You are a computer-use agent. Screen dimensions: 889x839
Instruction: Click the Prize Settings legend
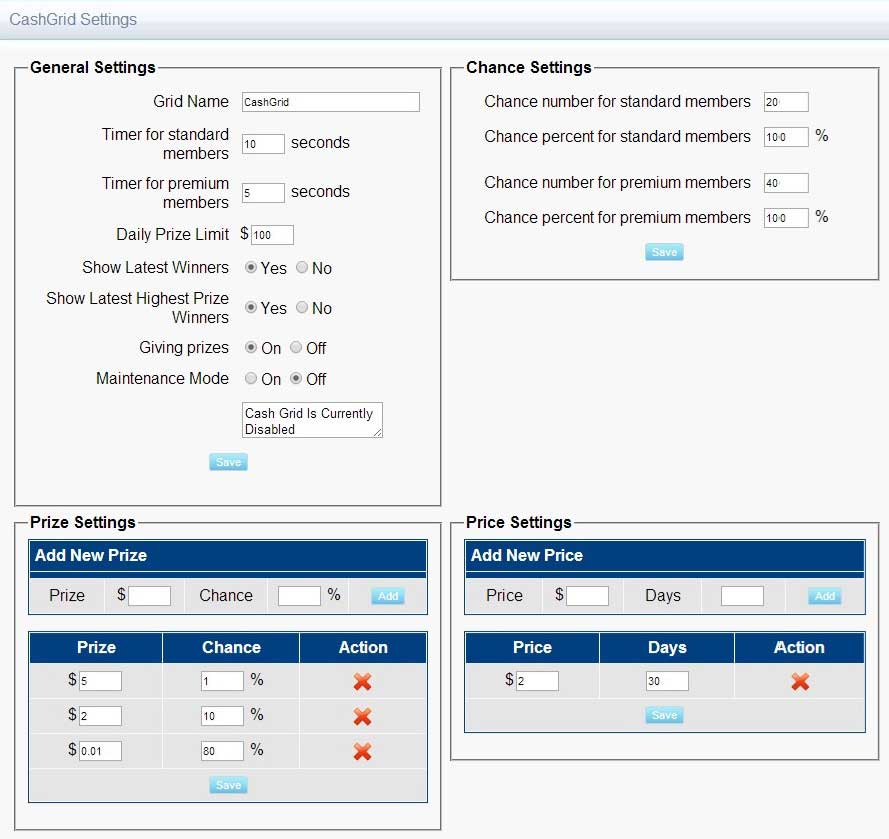83,522
